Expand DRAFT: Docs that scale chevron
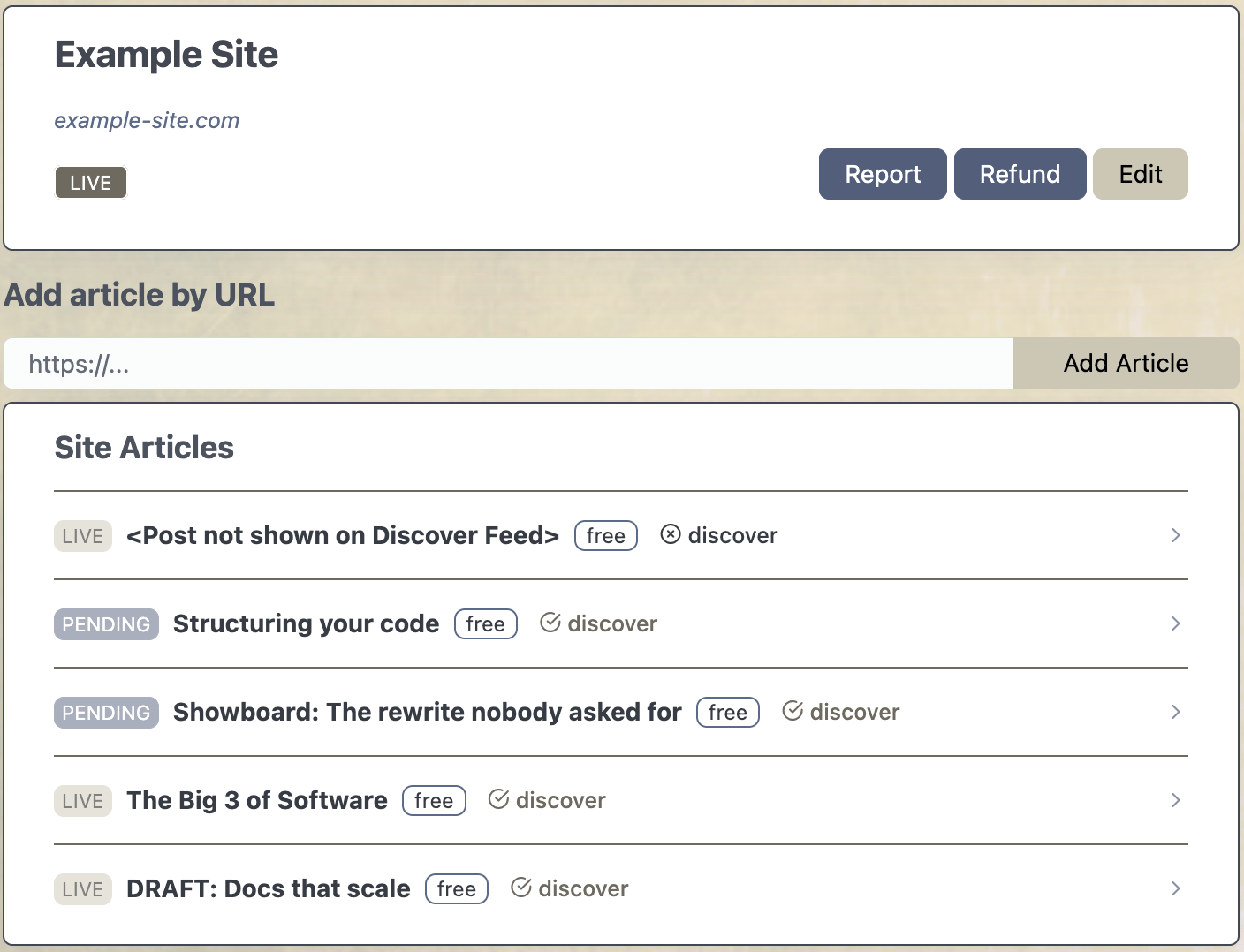Viewport: 1244px width, 952px height. coord(1175,888)
